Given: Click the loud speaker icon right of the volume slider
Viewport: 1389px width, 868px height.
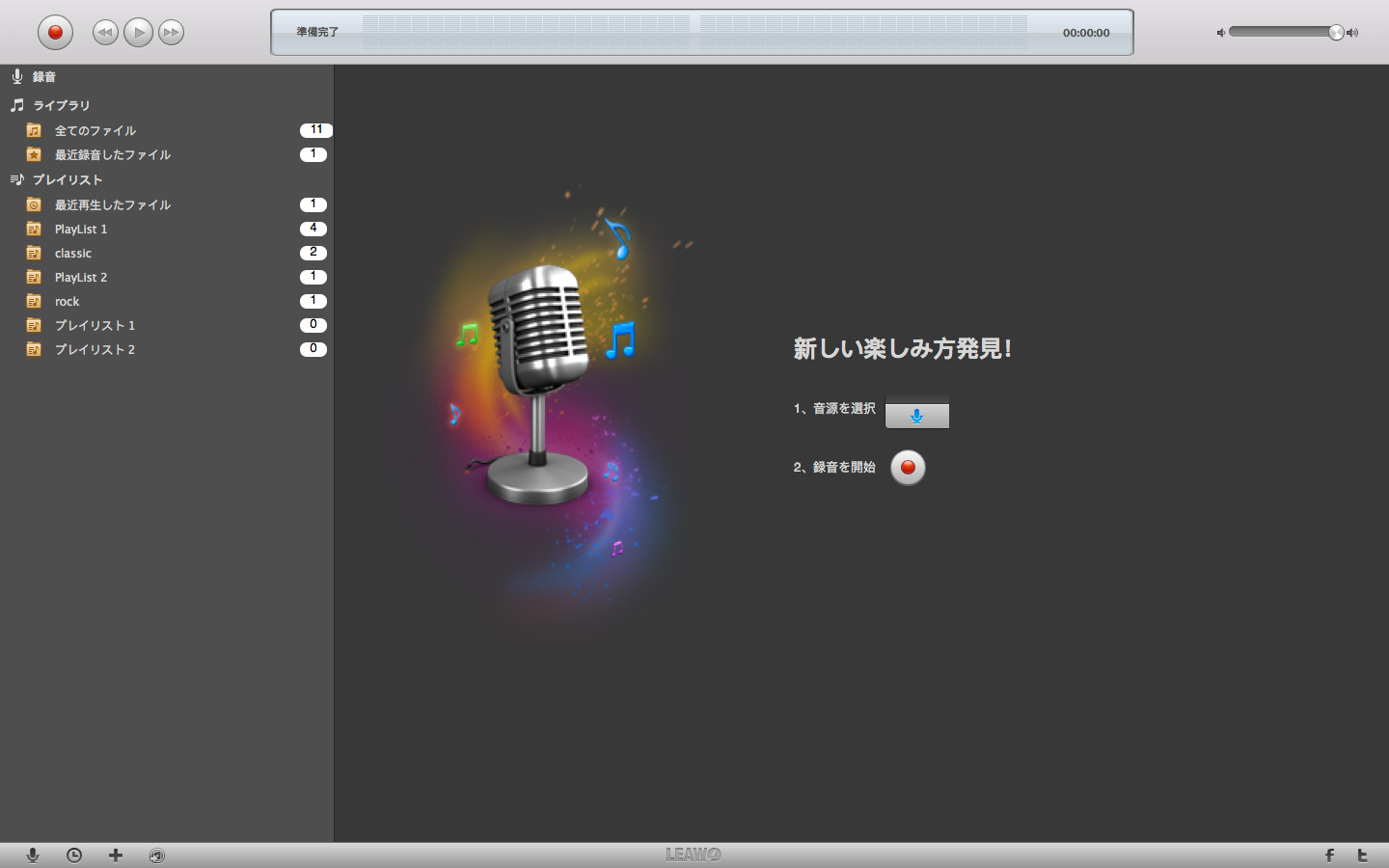Looking at the screenshot, I should pos(1352,33).
